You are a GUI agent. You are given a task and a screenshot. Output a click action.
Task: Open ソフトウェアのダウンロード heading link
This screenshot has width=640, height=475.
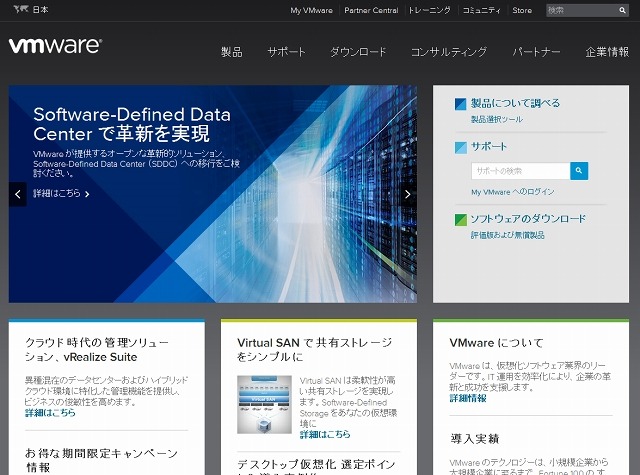tap(528, 219)
